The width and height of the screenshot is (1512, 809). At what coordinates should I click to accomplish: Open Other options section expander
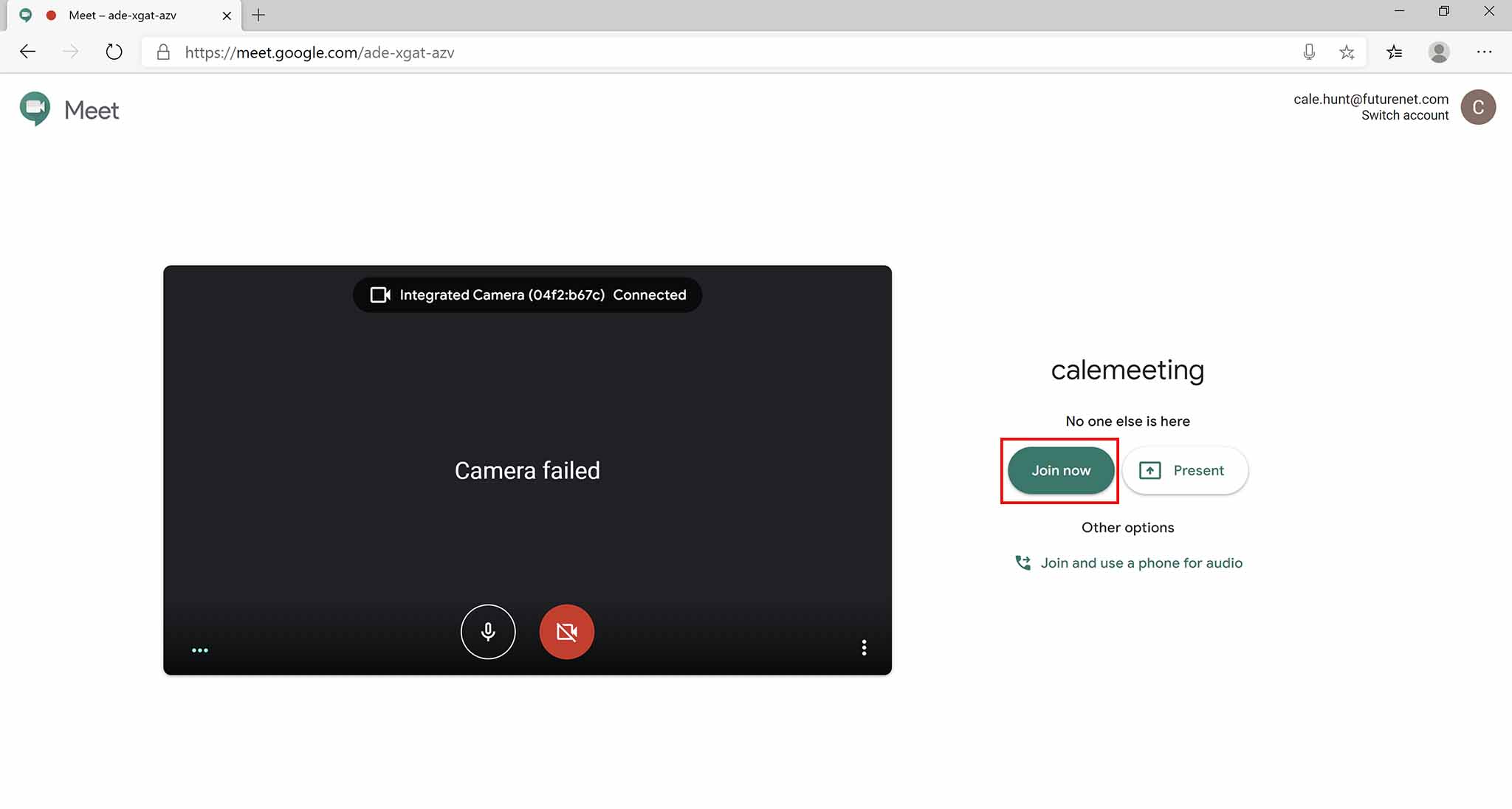[x=1128, y=527]
